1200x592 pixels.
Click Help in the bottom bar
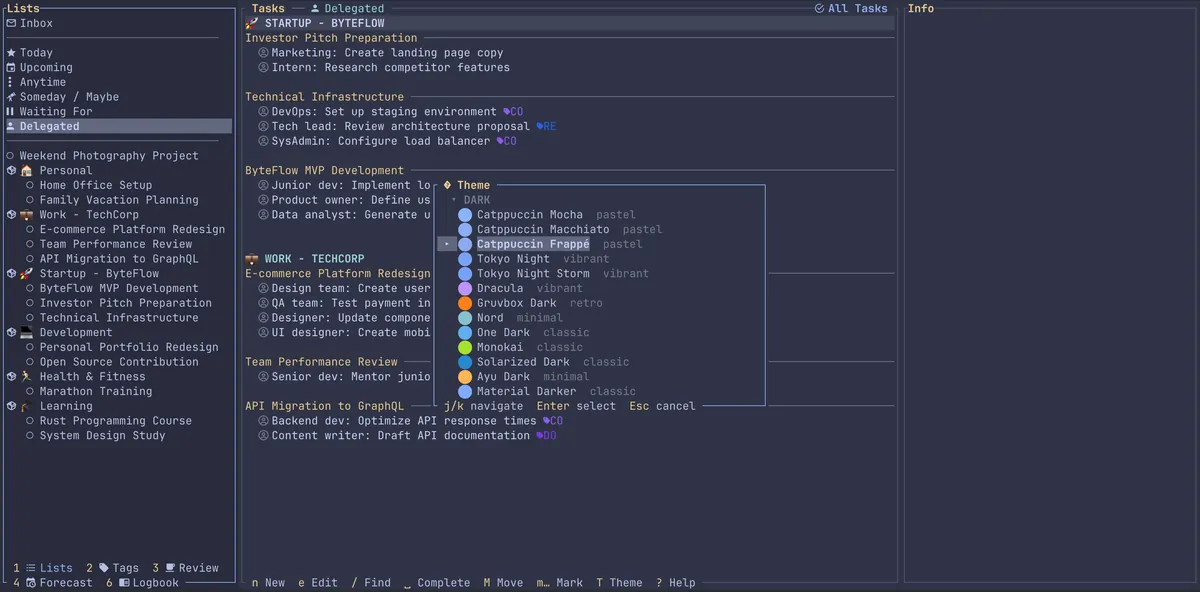[676, 583]
